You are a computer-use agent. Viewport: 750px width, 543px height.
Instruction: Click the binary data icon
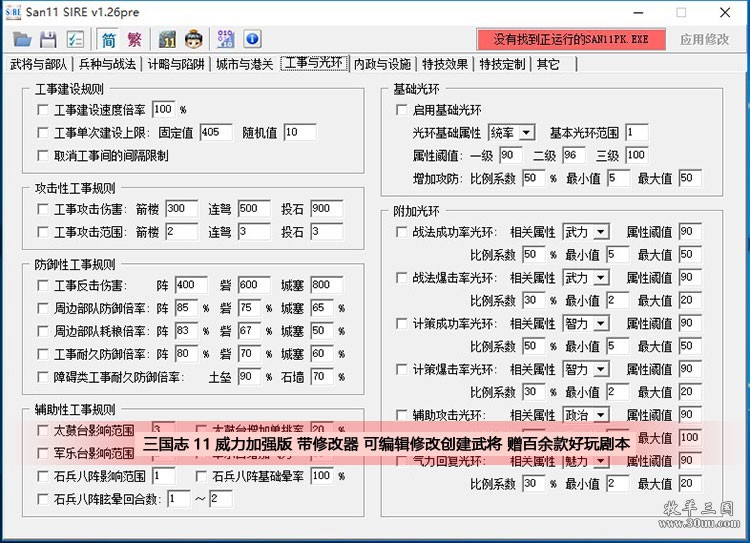(225, 39)
